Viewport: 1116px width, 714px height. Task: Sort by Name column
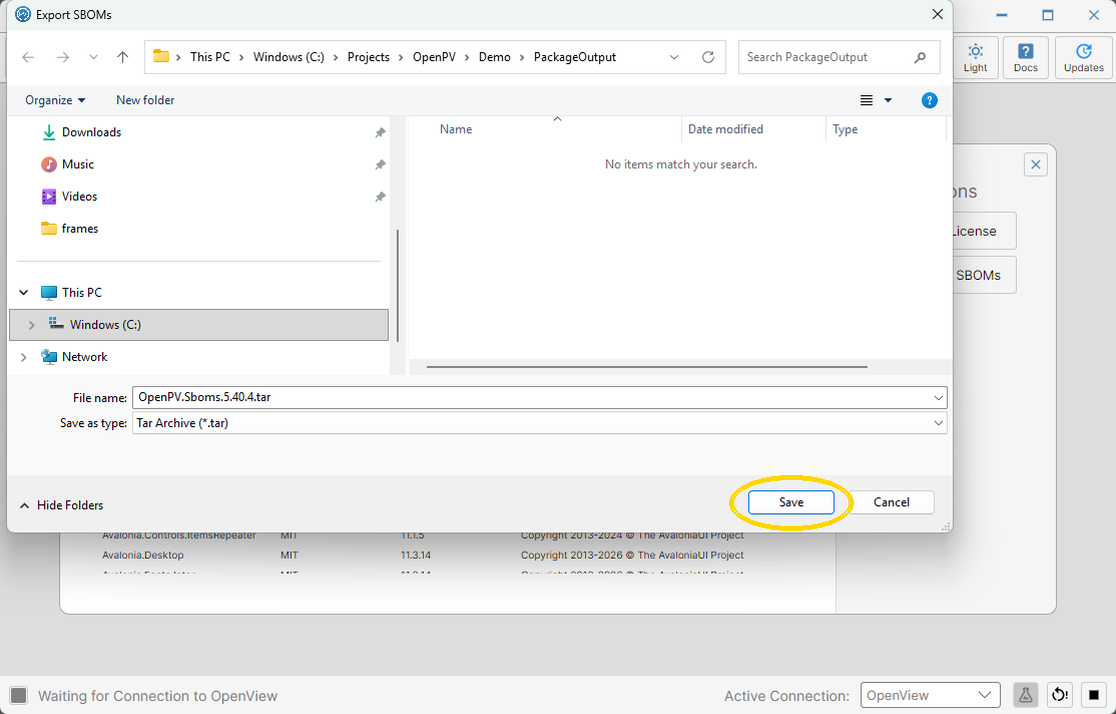pos(456,129)
